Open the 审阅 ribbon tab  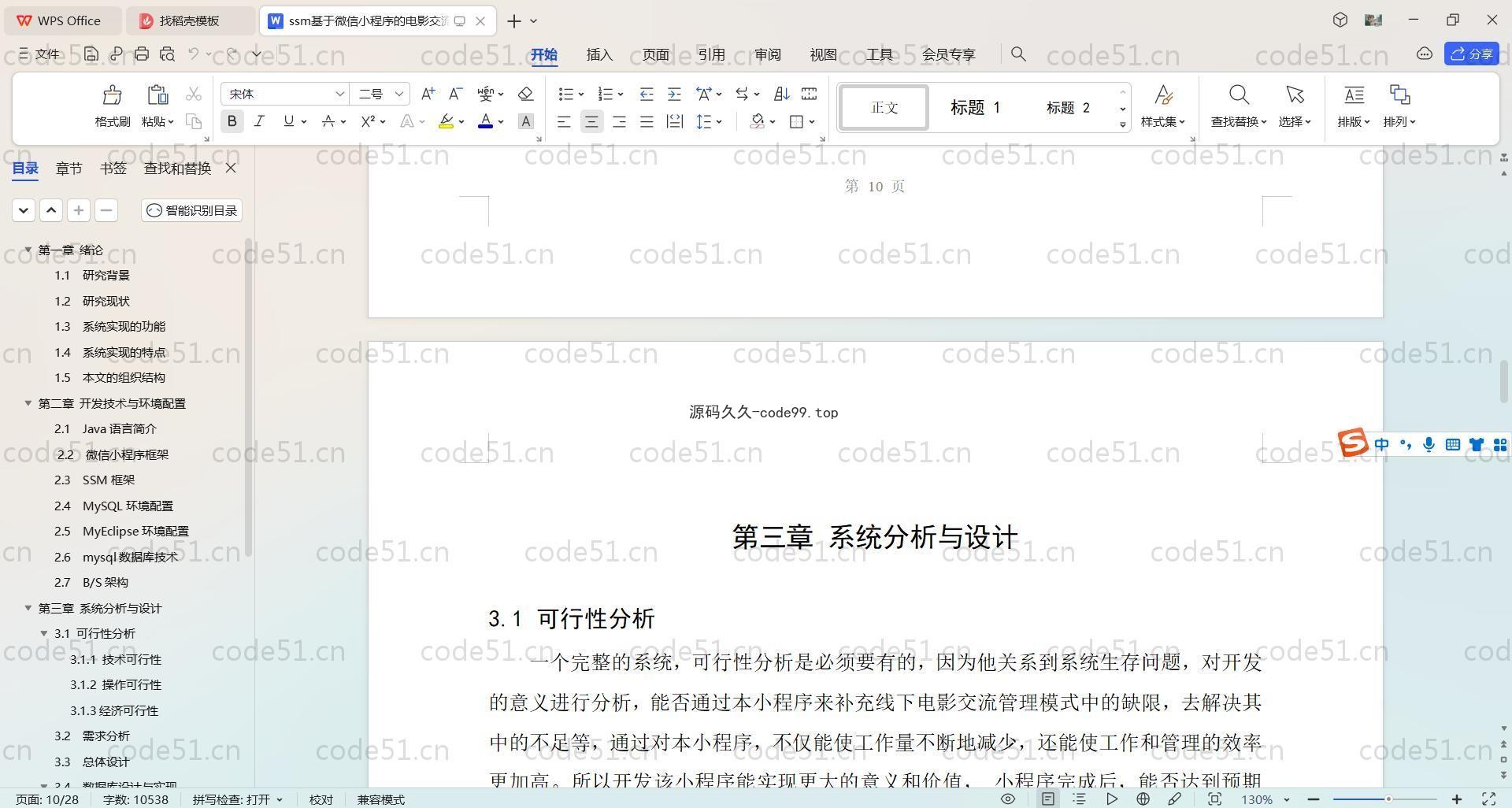767,54
